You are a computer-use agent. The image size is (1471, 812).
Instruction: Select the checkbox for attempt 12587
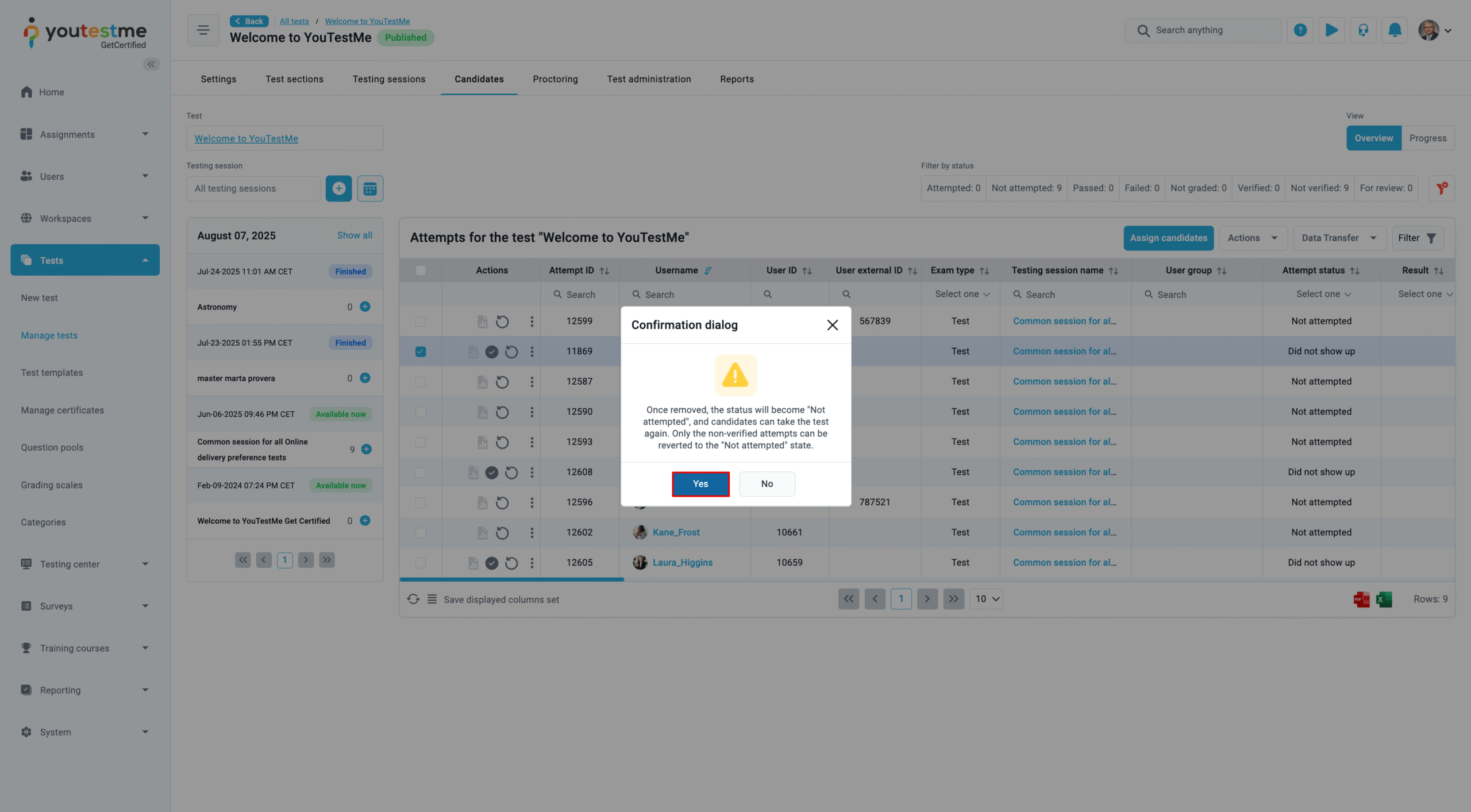(x=421, y=382)
